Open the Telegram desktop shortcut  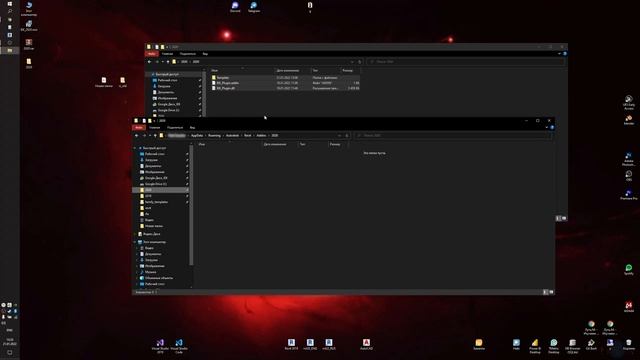pos(253,7)
